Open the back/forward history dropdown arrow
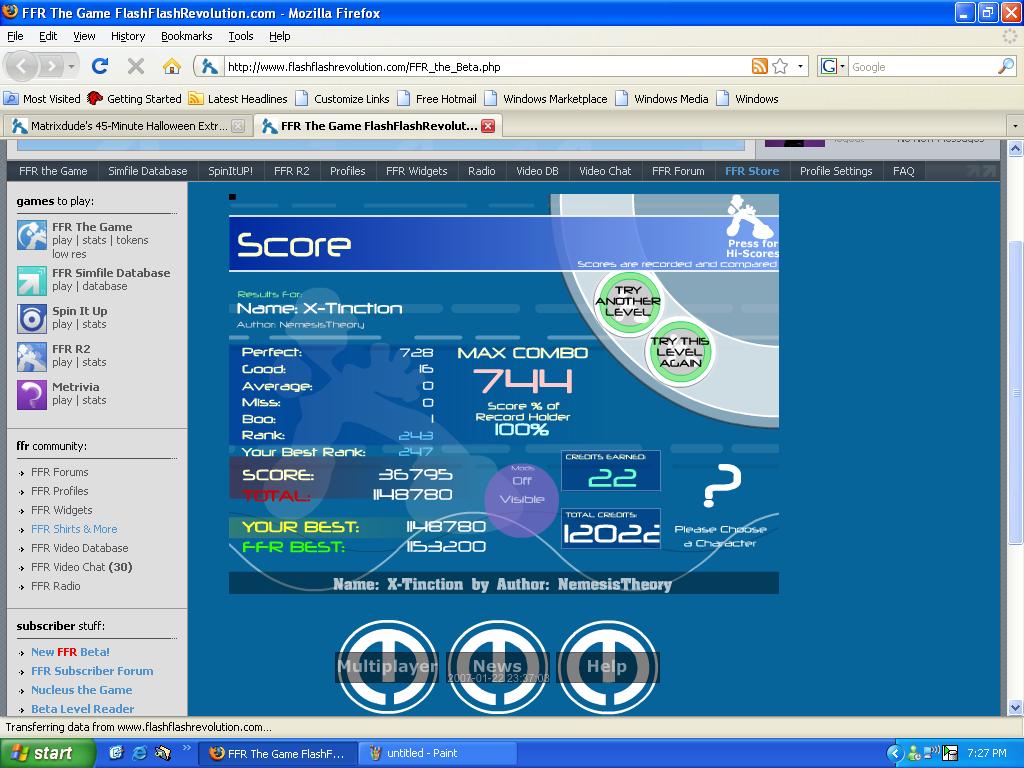Screen dimensions: 1024x768 (71, 66)
